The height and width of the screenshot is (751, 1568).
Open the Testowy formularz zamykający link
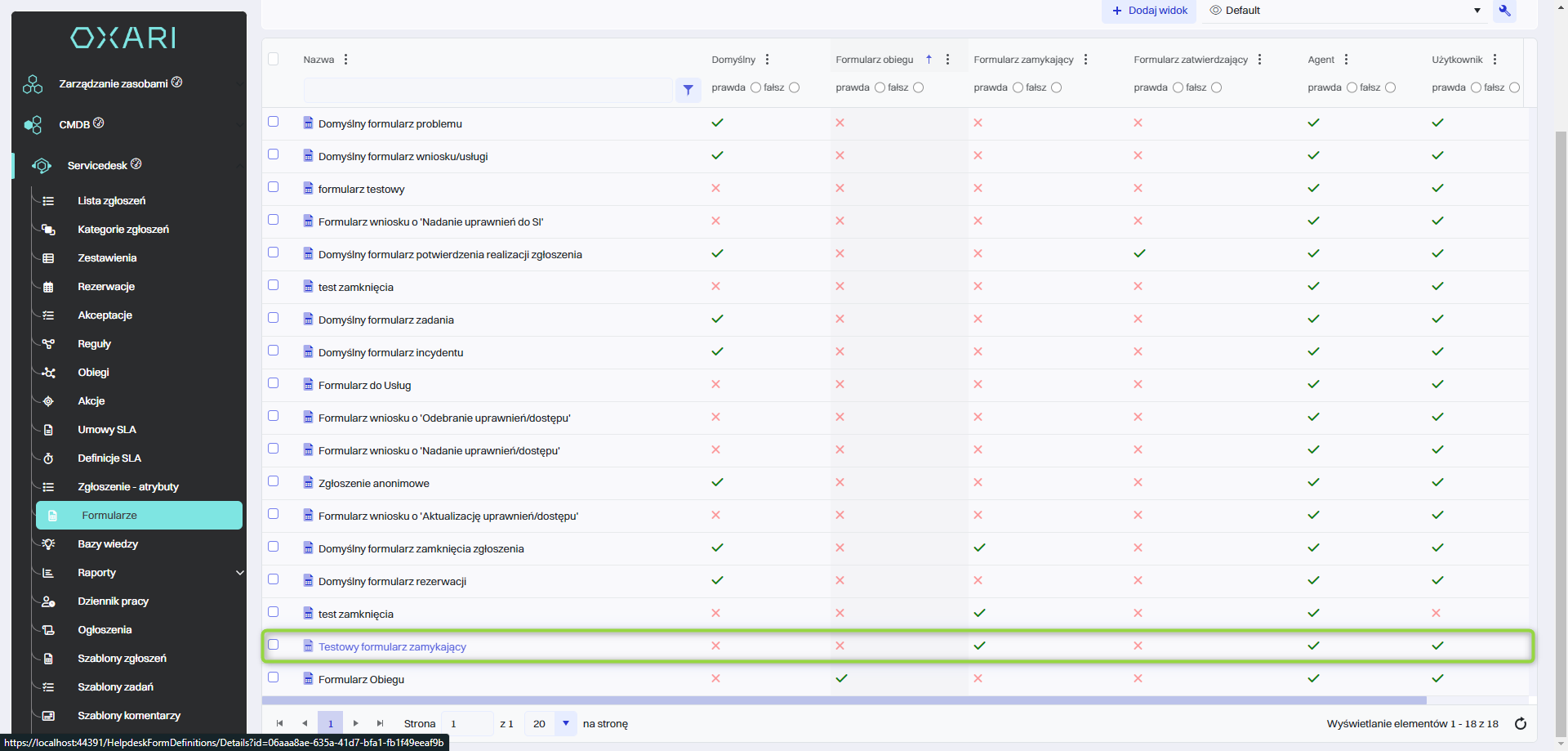tap(392, 646)
